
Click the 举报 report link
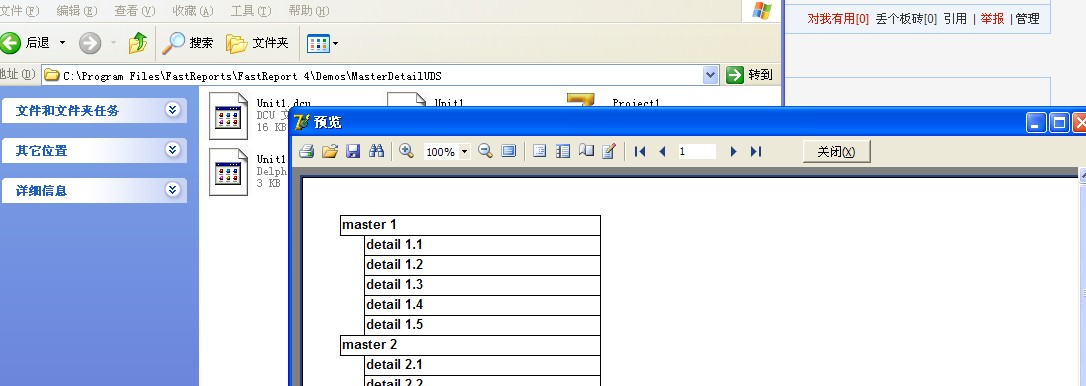(x=992, y=19)
